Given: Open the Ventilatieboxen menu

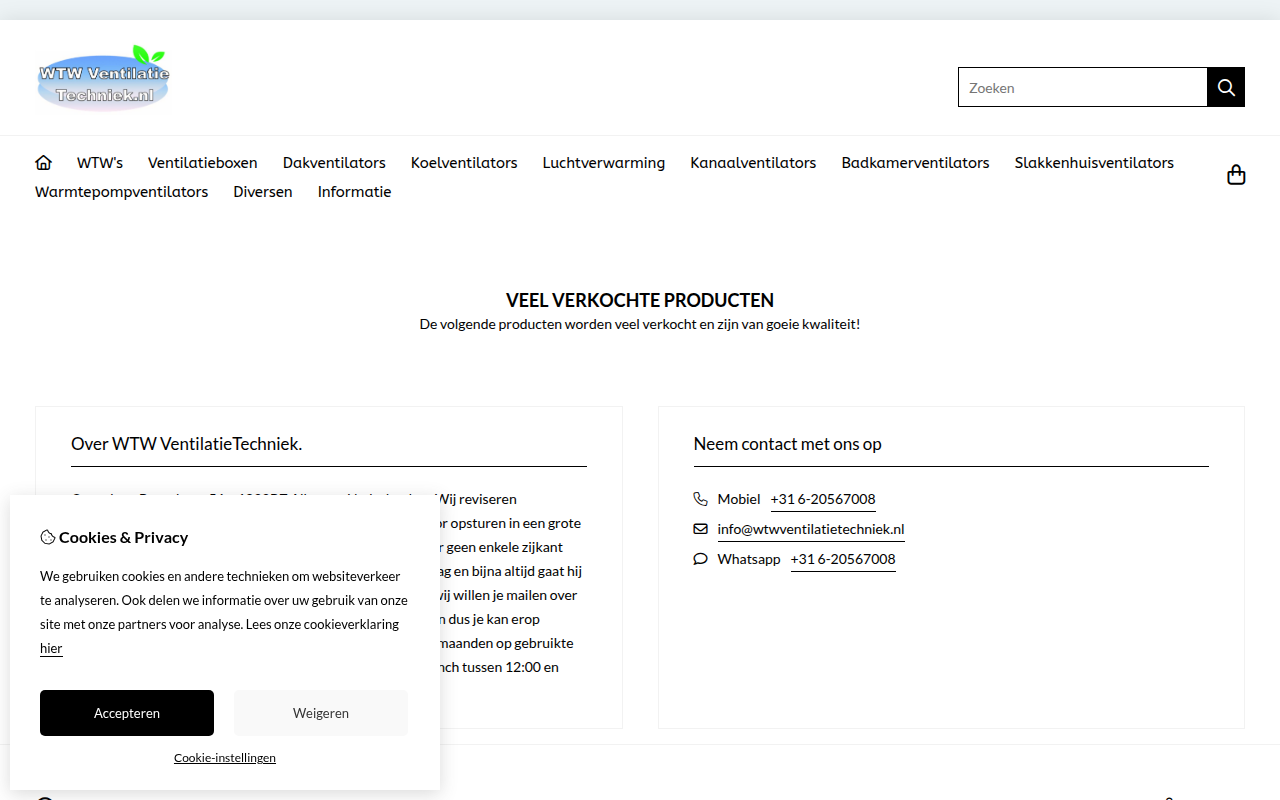Looking at the screenshot, I should tap(203, 162).
